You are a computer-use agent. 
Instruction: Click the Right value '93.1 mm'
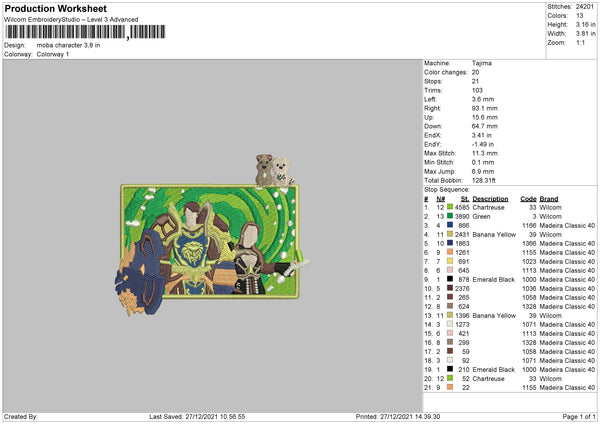coord(485,108)
